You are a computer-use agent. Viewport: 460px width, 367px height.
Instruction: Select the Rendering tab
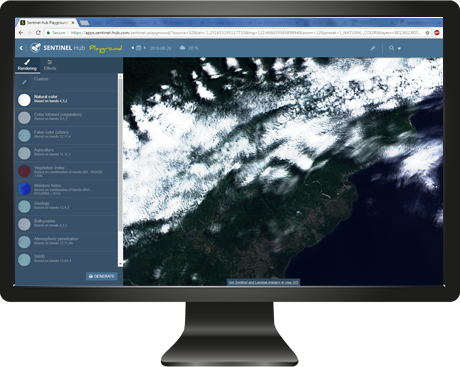27,65
